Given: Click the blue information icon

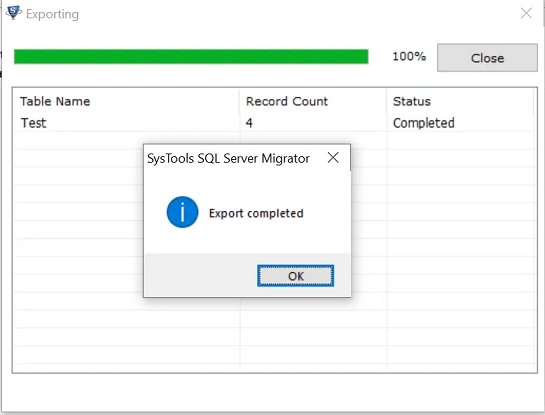Looking at the screenshot, I should tap(182, 212).
